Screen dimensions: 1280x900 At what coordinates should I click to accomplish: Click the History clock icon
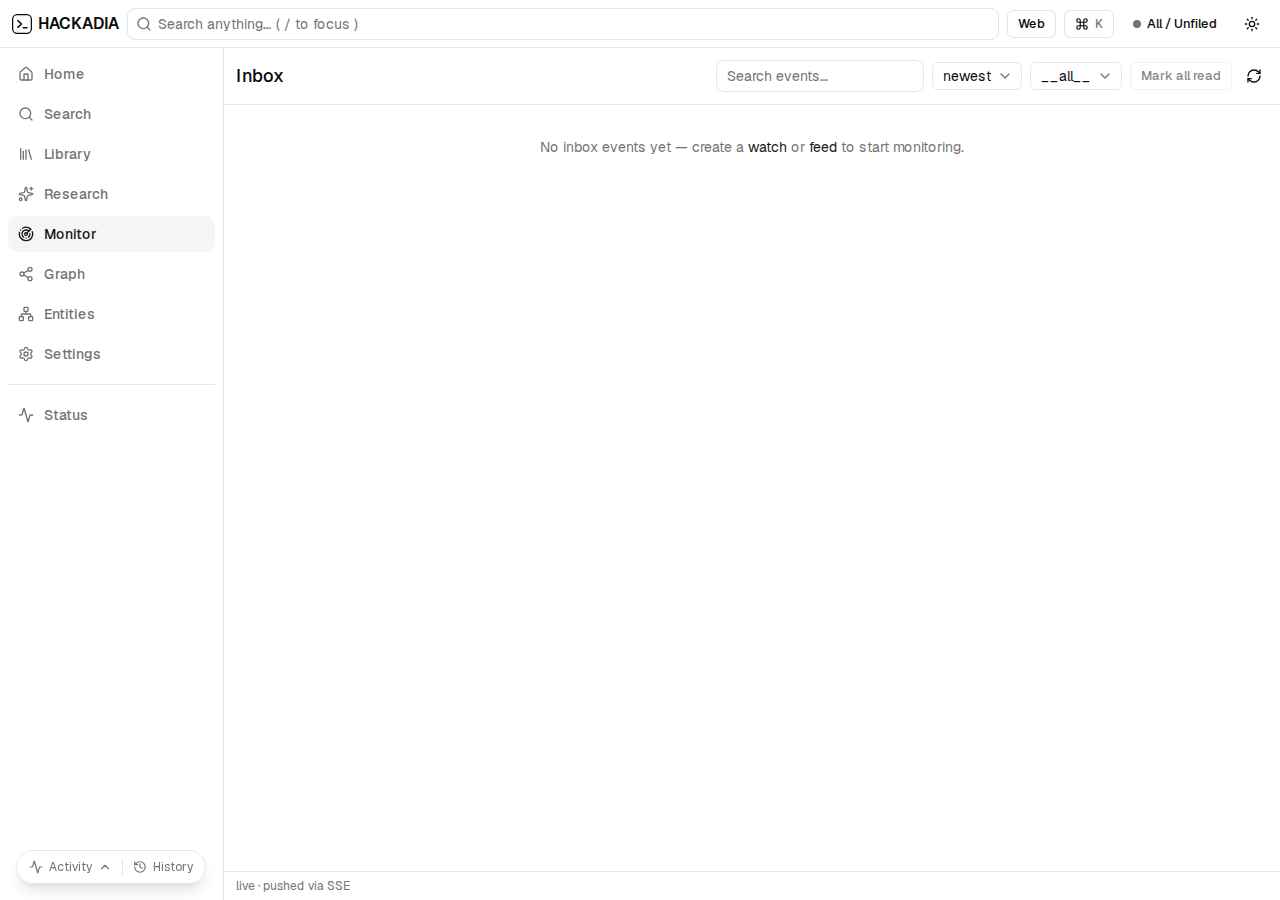coord(140,867)
